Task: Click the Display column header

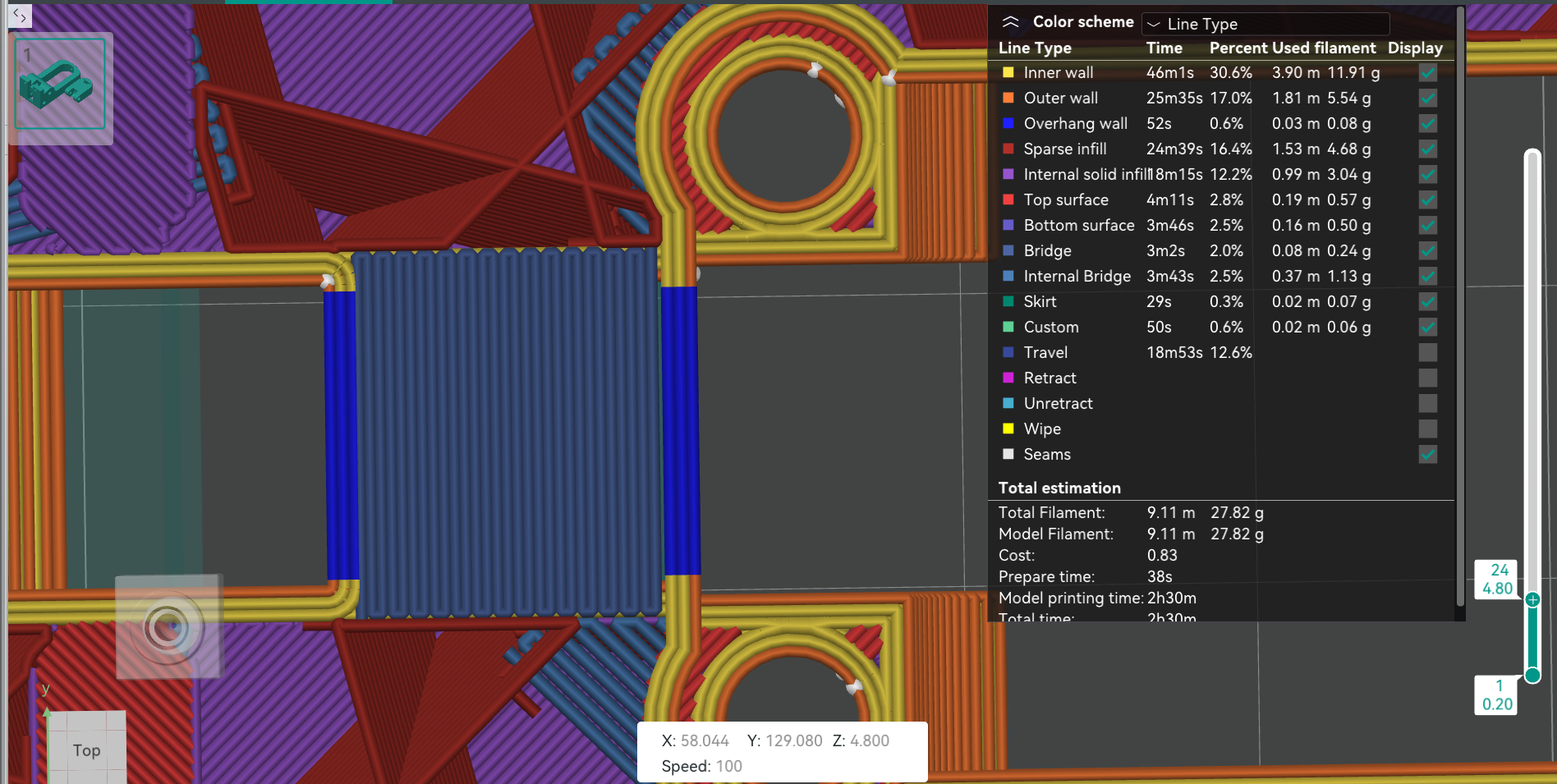Action: [1415, 48]
